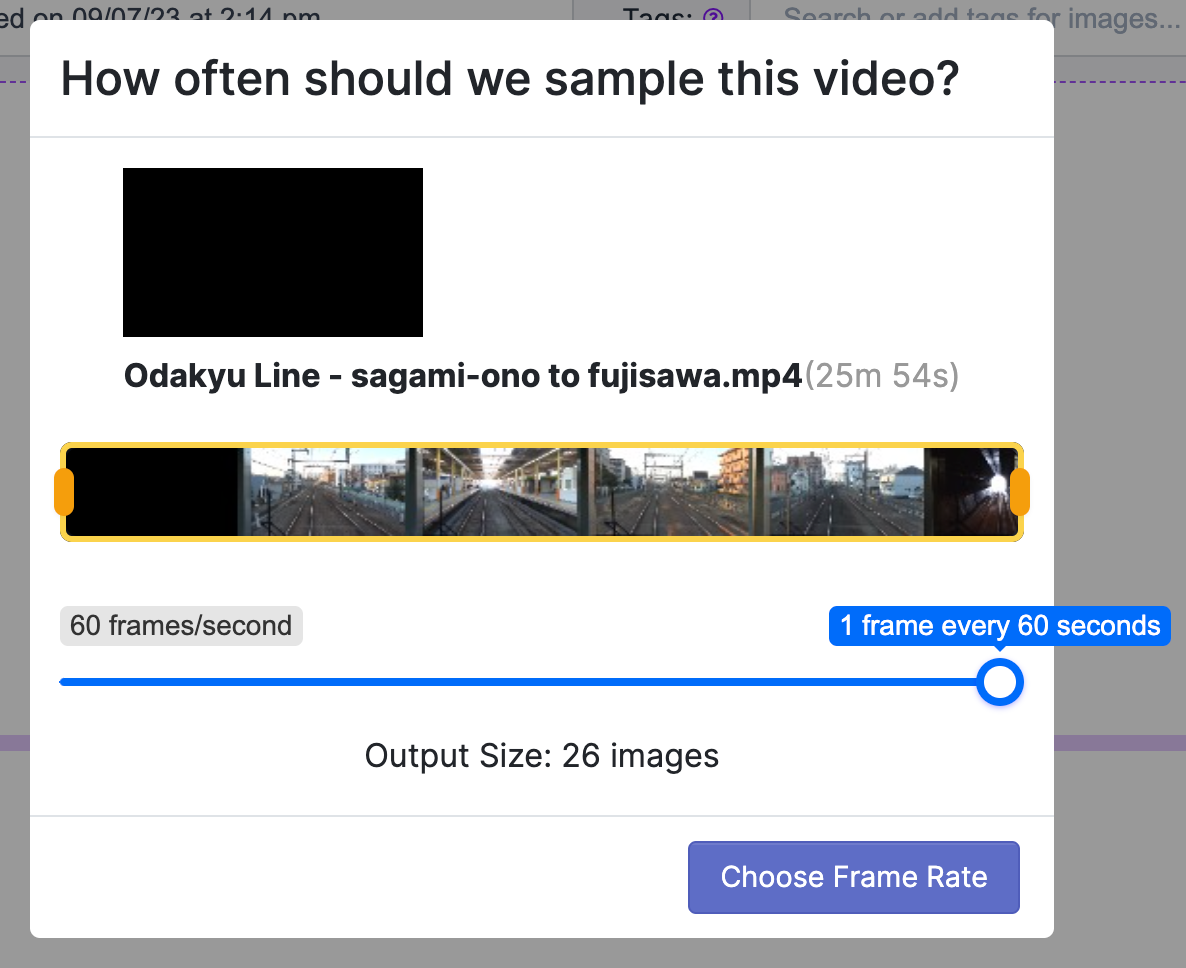Click the 'How often should we sample' dialog heading
The width and height of the screenshot is (1186, 968).
510,78
